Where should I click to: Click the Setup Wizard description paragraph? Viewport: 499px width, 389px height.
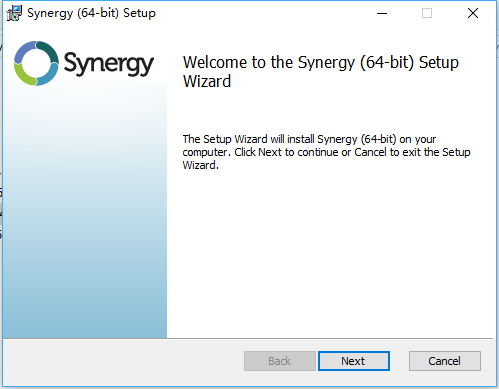[x=326, y=152]
